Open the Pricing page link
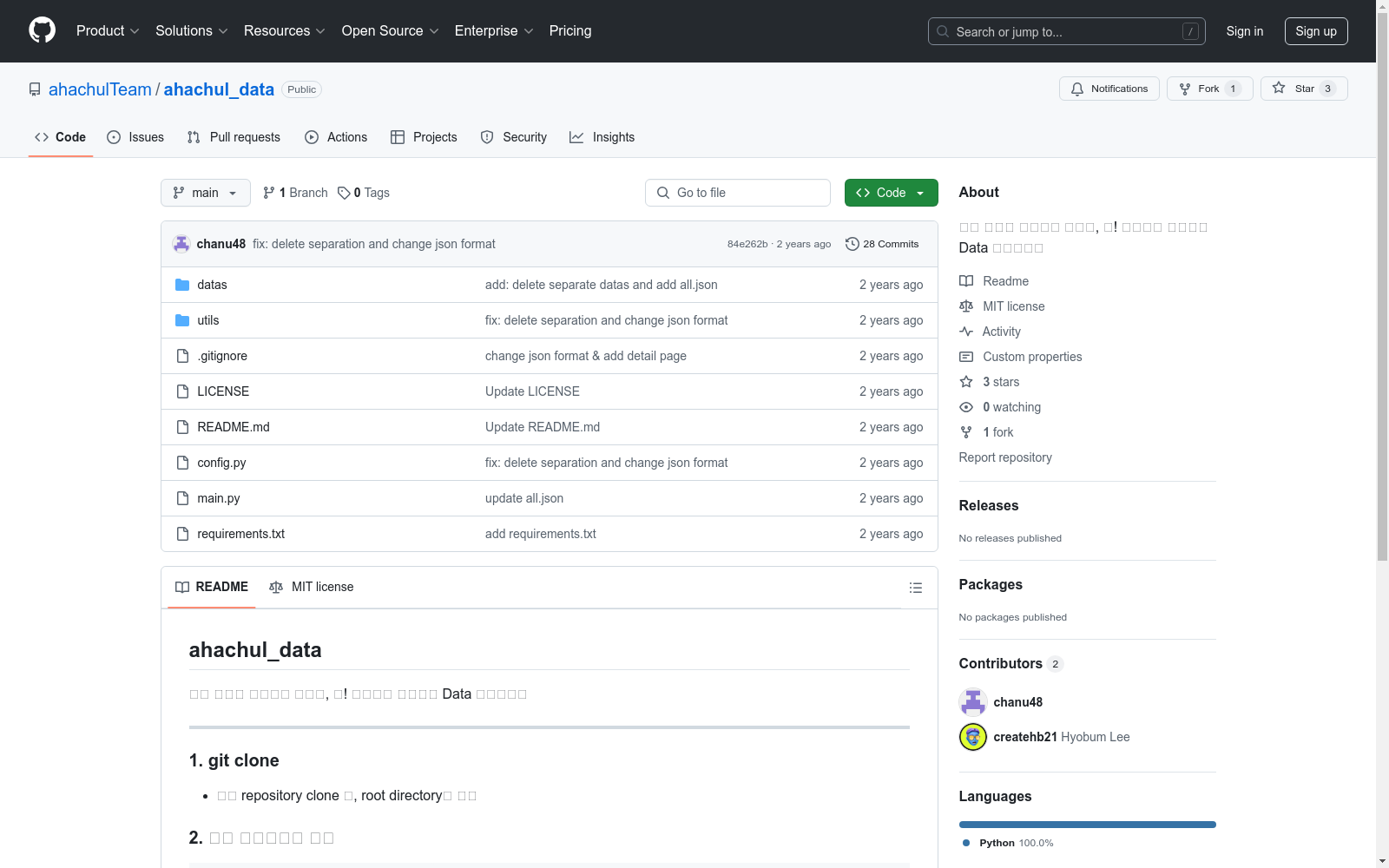The image size is (1389, 868). pyautogui.click(x=570, y=31)
